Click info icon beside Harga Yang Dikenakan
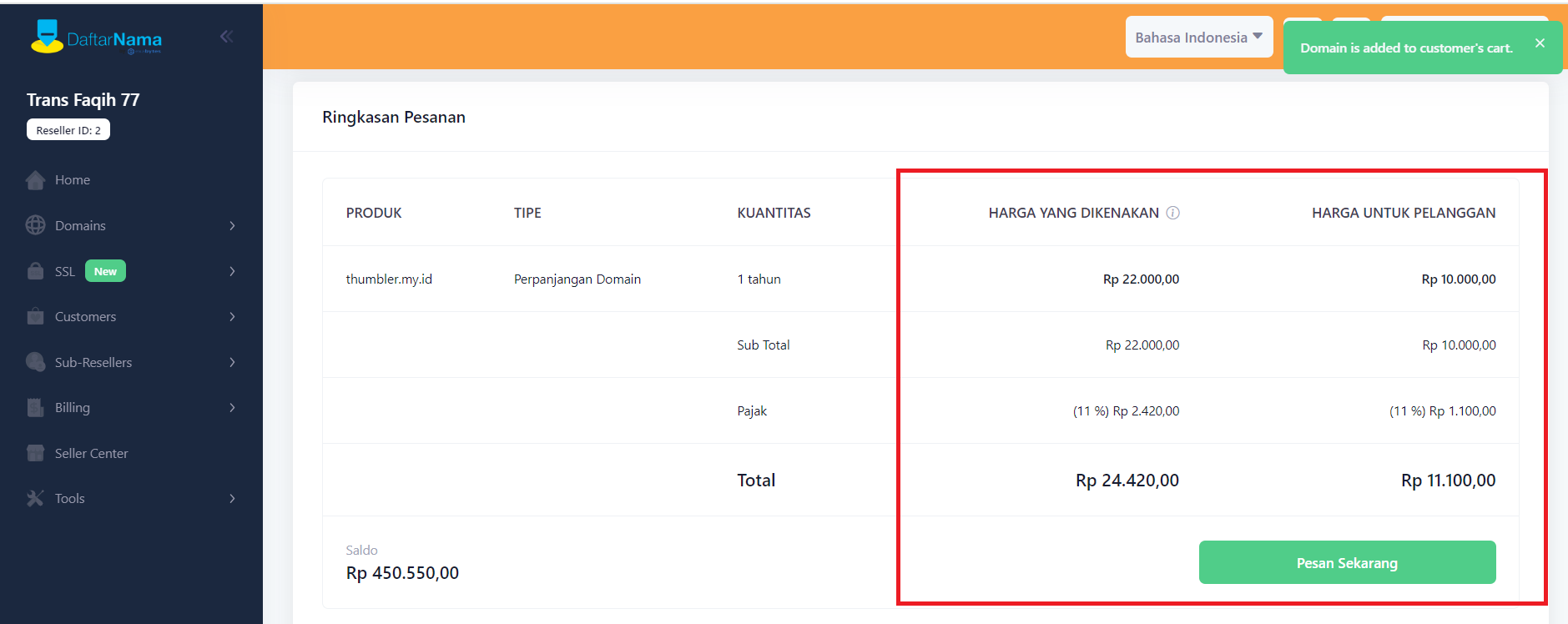 (x=1172, y=213)
